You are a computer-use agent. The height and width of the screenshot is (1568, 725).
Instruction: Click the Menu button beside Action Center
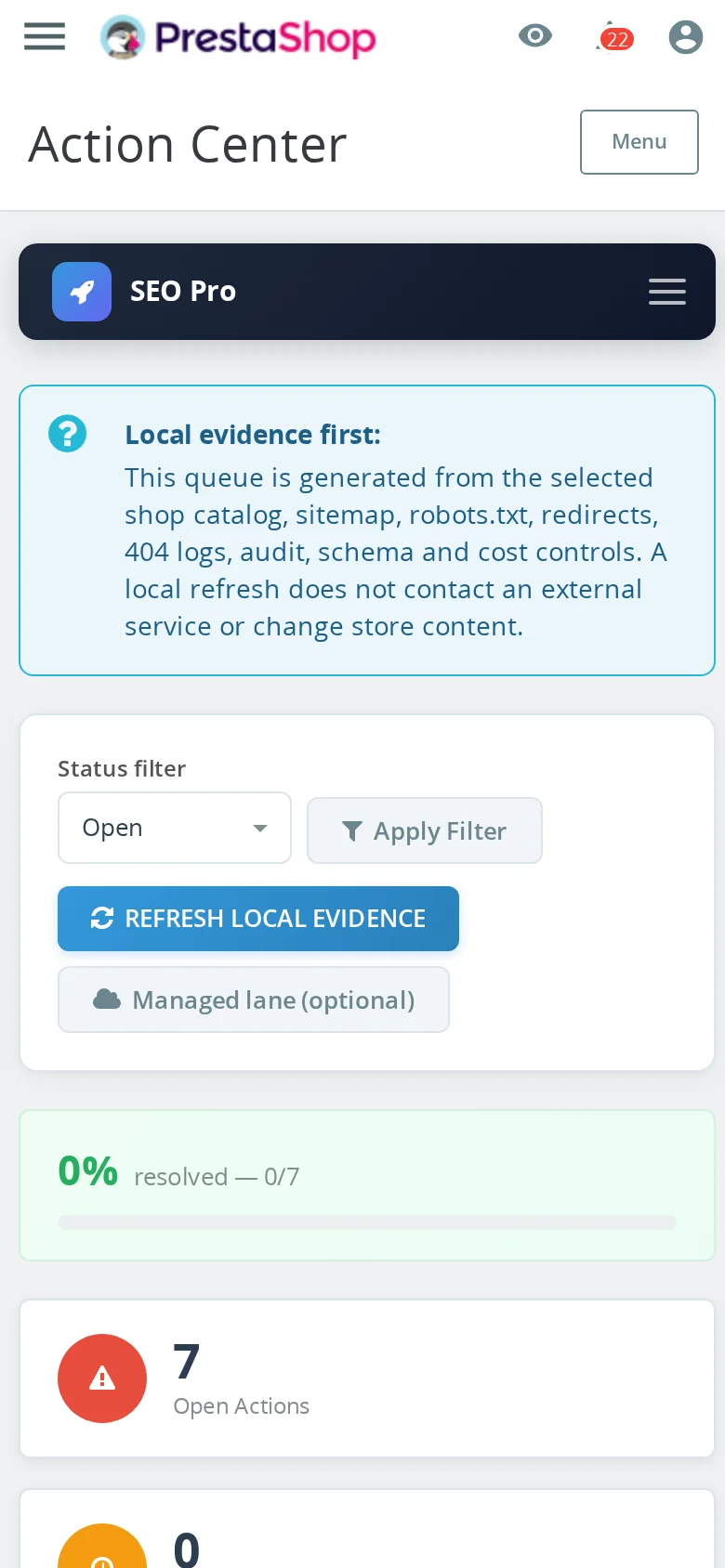639,142
